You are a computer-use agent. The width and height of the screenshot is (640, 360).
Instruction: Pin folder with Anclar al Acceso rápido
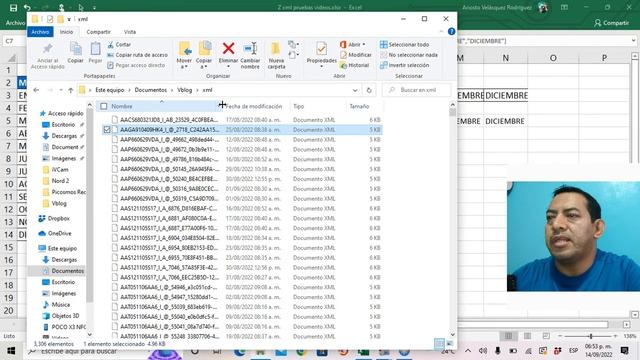tap(47, 55)
